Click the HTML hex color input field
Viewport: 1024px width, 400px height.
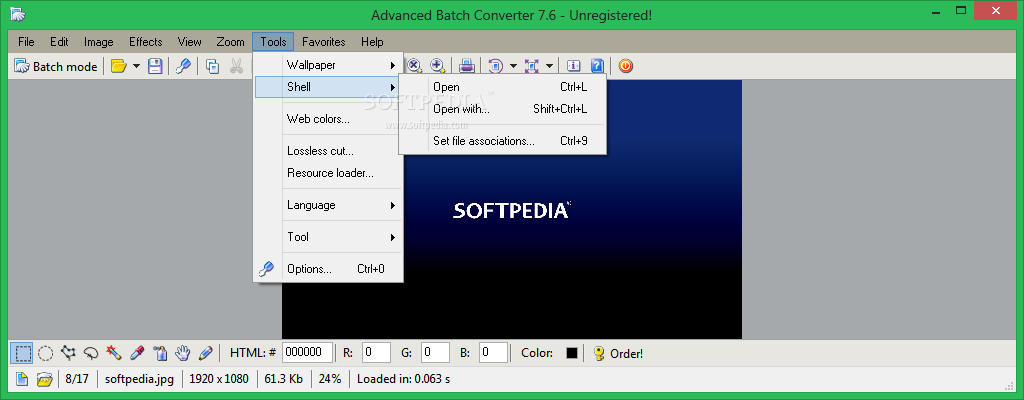click(308, 353)
